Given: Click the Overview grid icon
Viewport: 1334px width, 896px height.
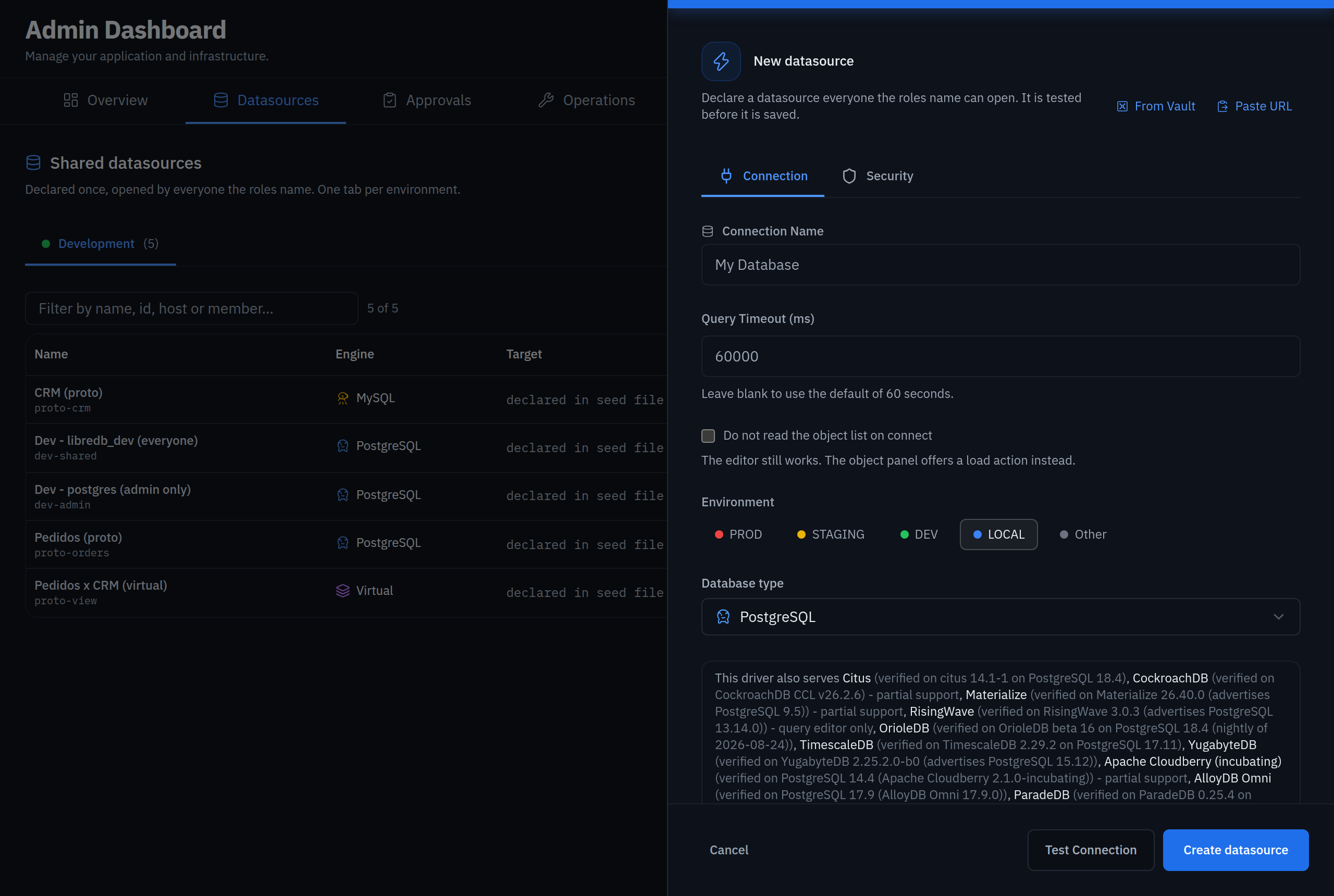Looking at the screenshot, I should [70, 101].
